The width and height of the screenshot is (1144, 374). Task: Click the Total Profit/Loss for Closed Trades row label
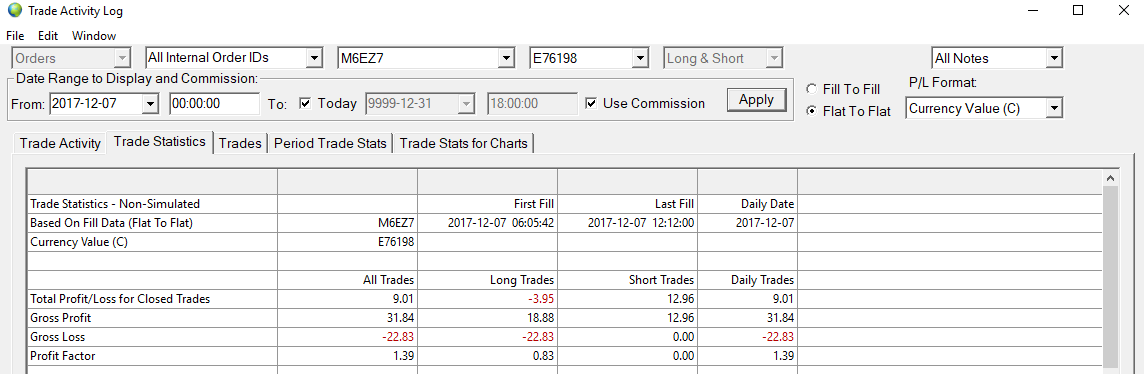click(x=120, y=298)
